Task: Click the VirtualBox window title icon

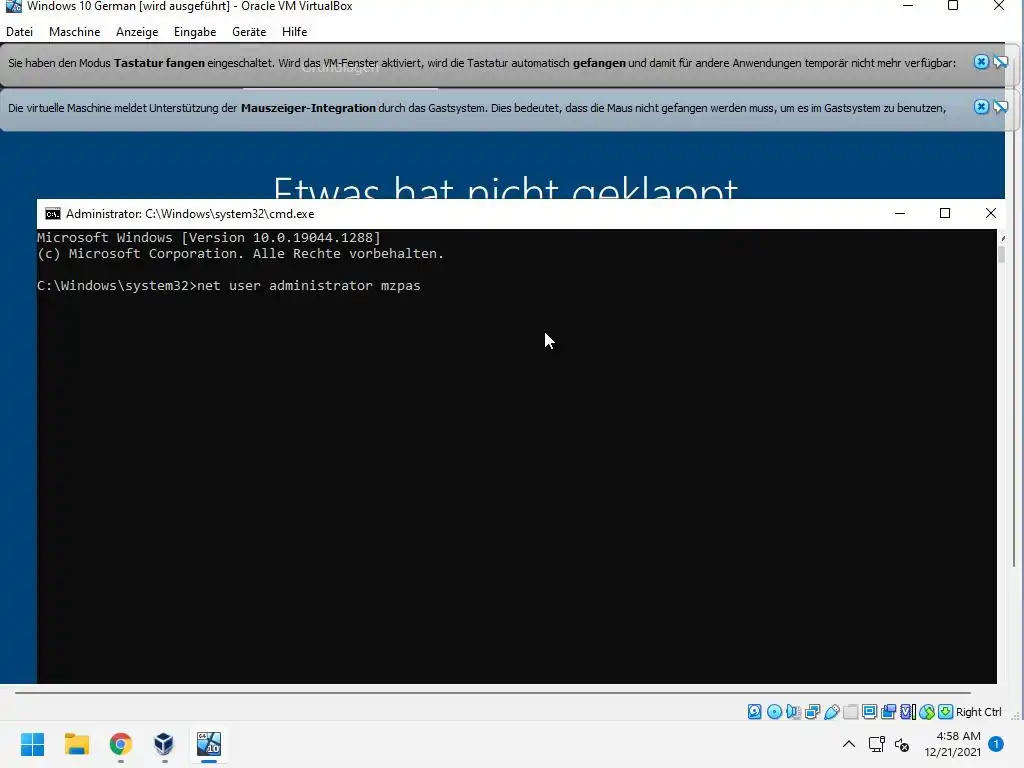Action: [13, 7]
